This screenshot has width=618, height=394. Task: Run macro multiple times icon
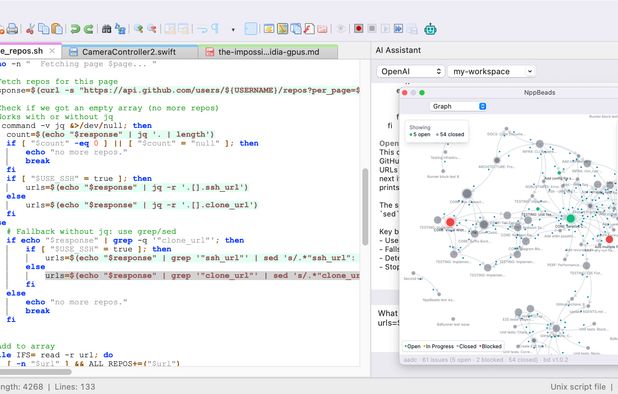click(398, 29)
